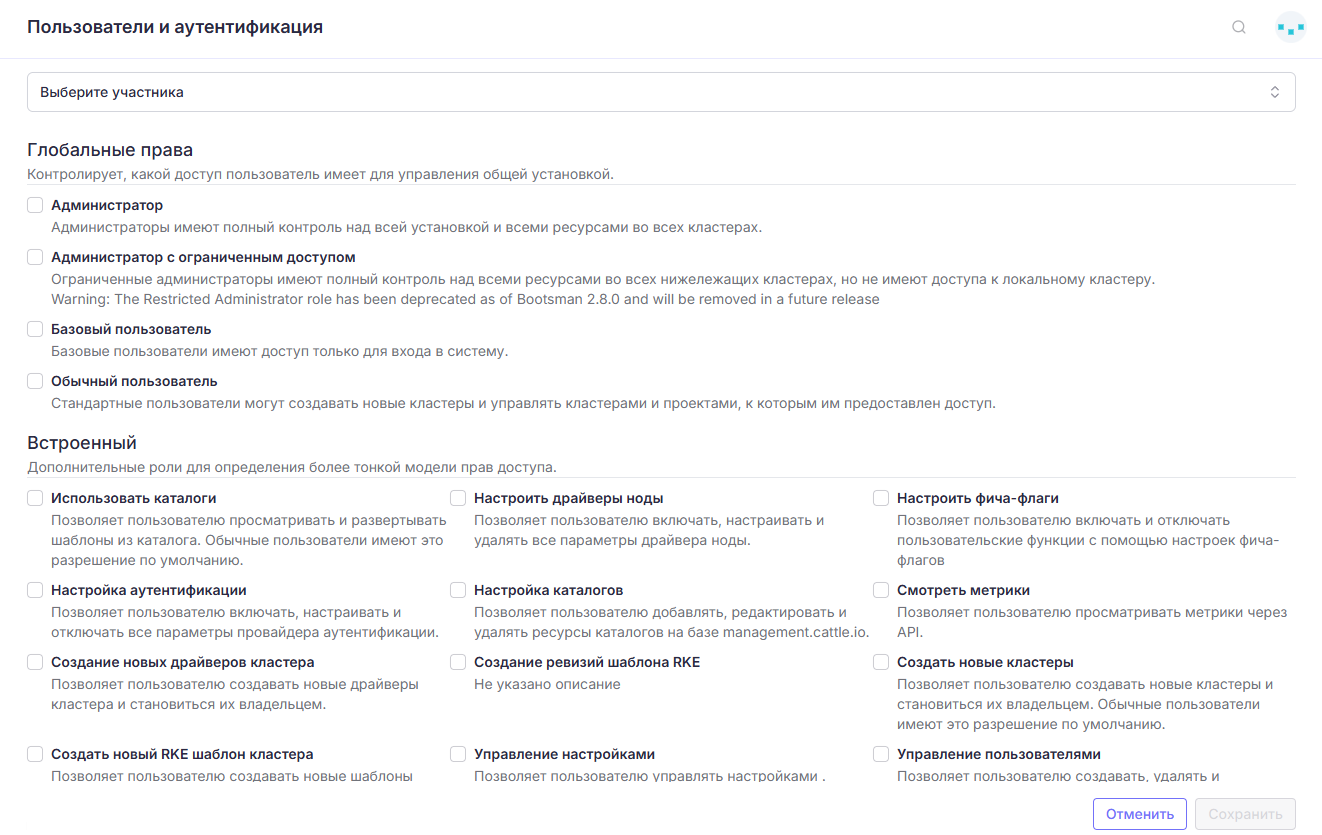Open the user avatar menu
The height and width of the screenshot is (835, 1322).
click(x=1291, y=27)
